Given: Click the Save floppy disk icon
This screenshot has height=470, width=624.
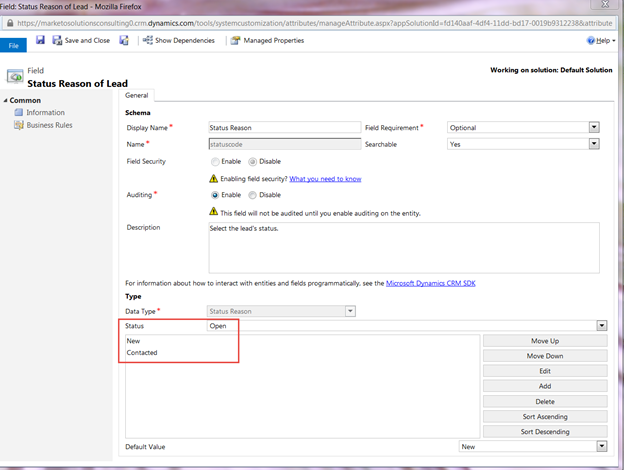Looking at the screenshot, I should click(40, 40).
